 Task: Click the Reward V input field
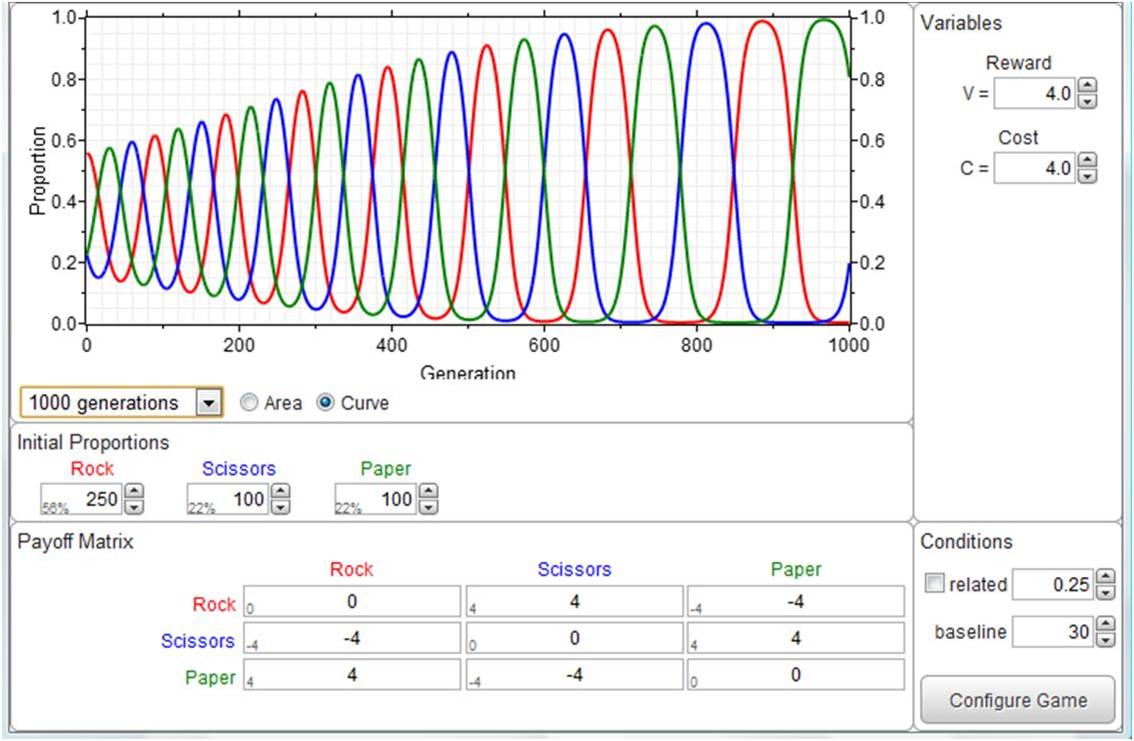1035,94
